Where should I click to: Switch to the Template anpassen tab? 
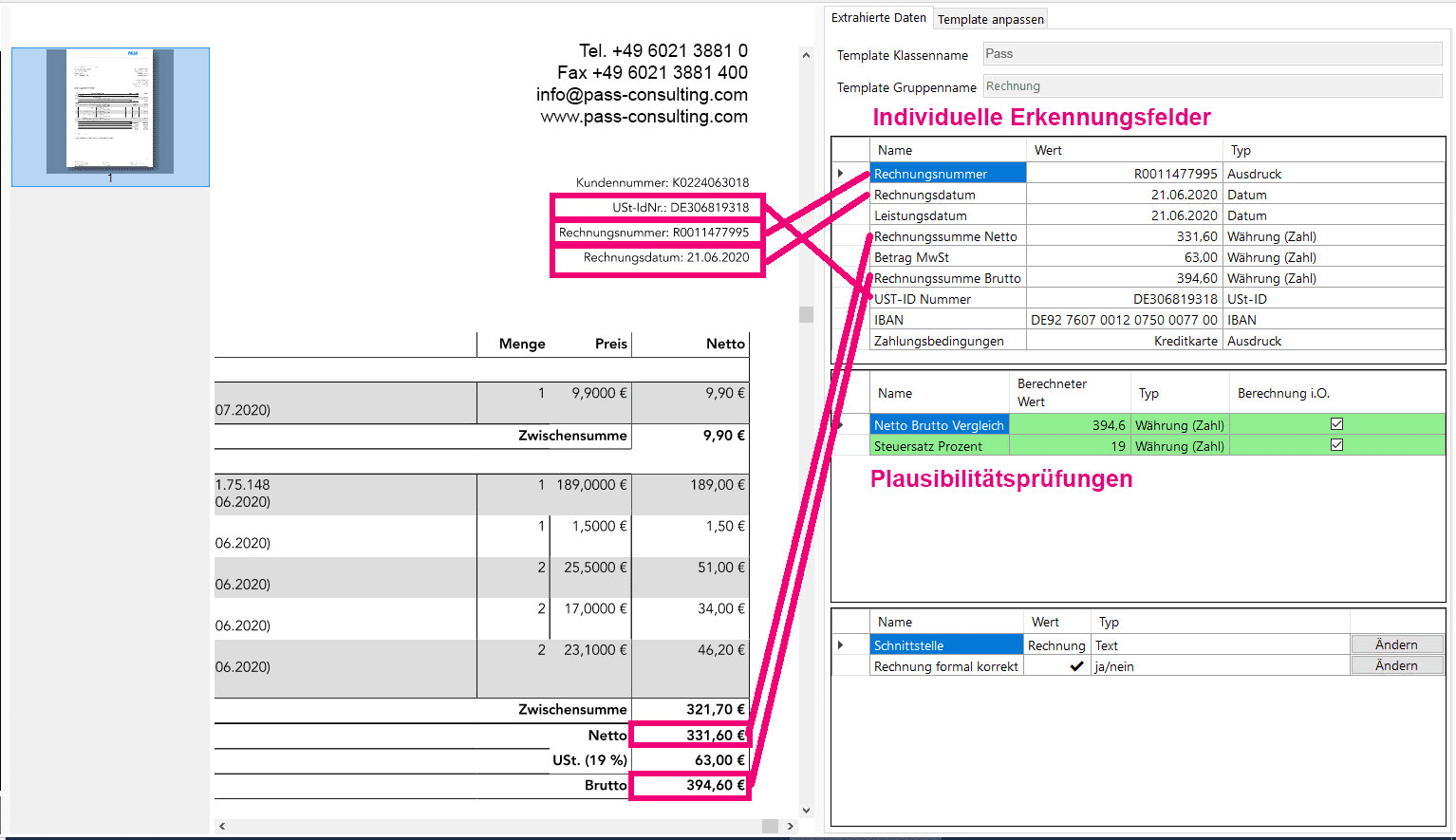tap(990, 19)
